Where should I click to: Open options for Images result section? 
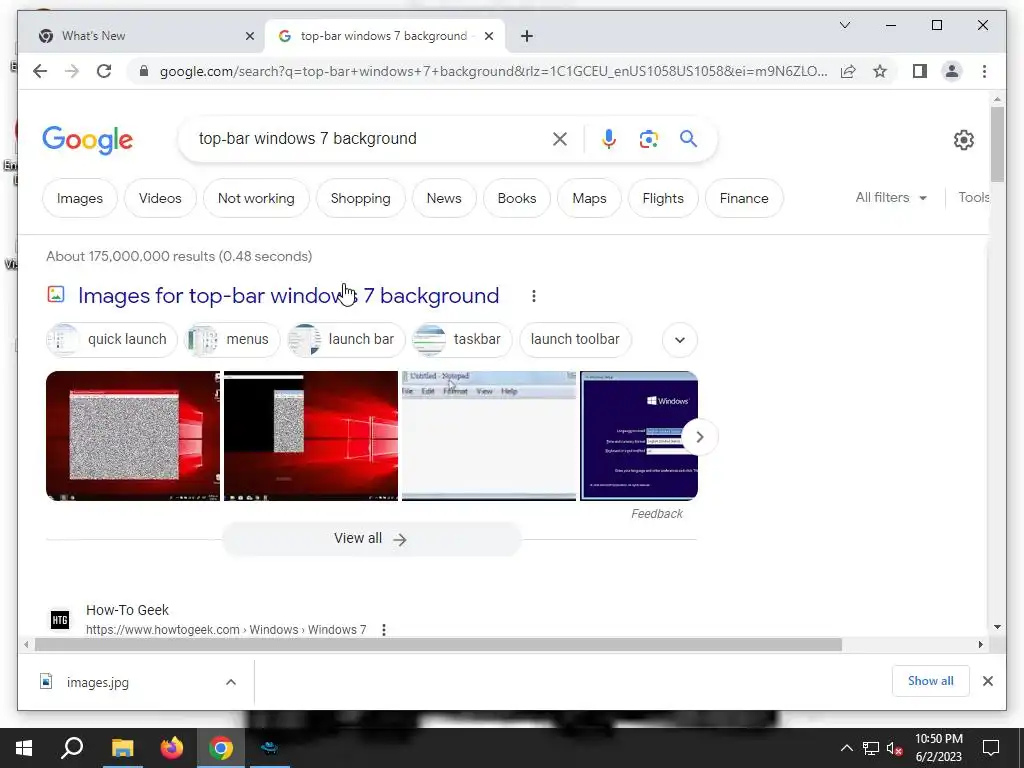534,296
